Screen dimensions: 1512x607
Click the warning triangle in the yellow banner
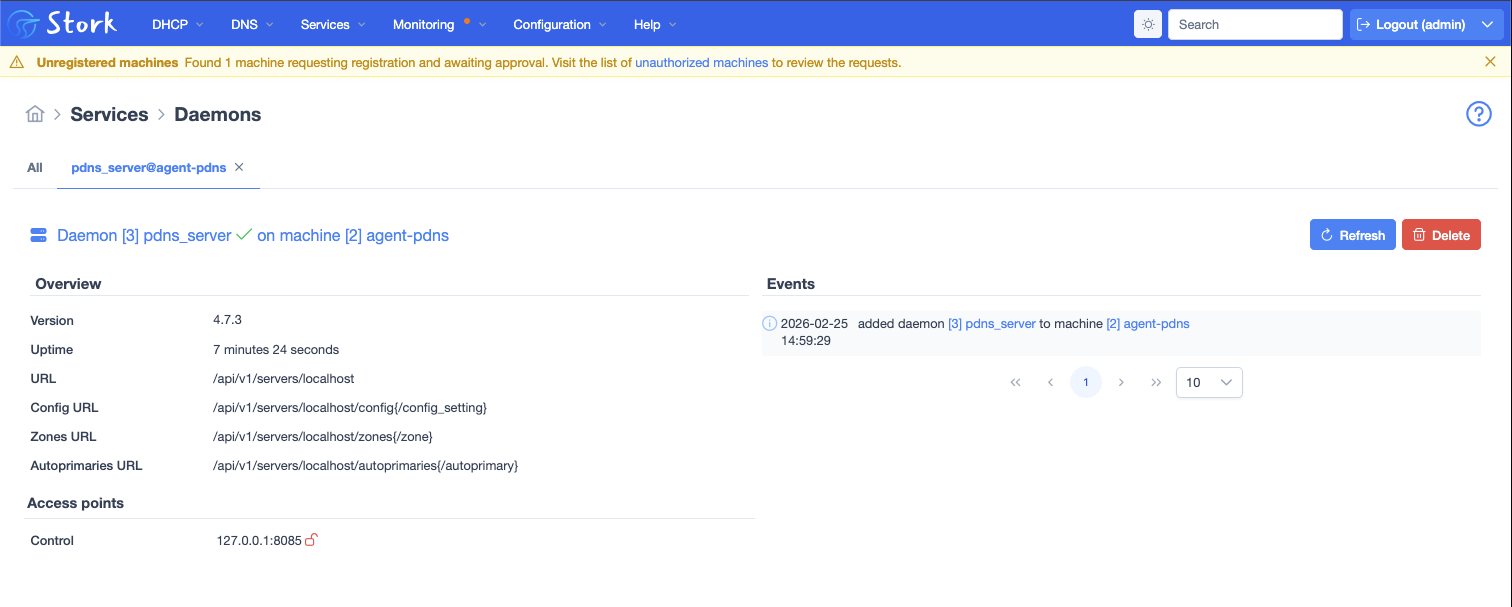17,61
